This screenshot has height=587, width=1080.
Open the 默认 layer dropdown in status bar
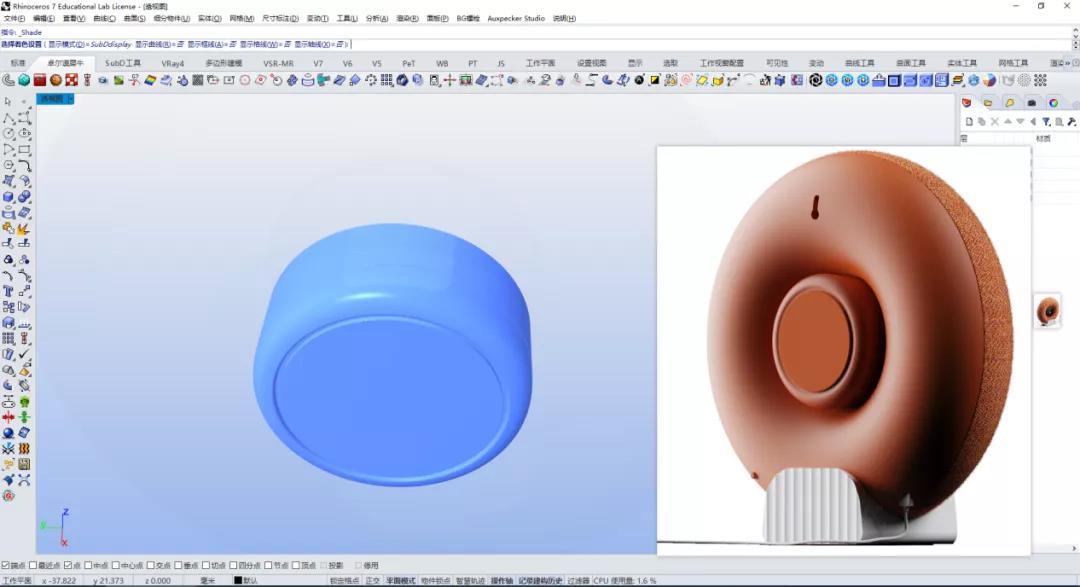coord(251,581)
